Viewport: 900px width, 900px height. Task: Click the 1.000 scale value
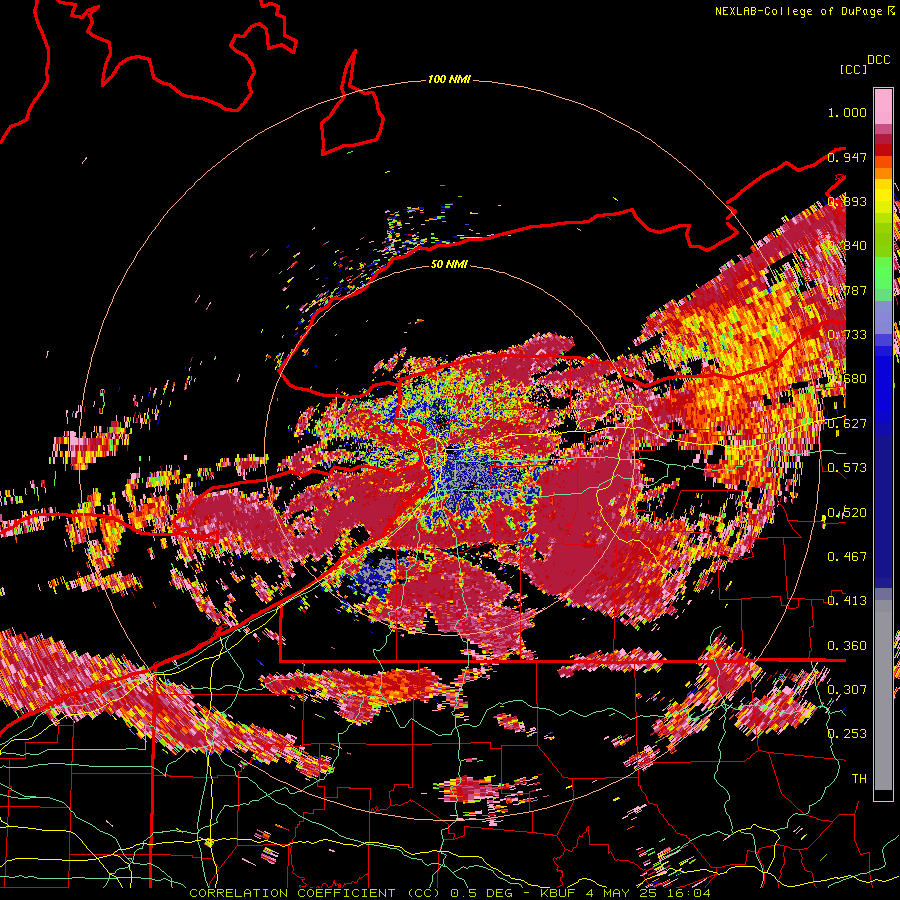tap(847, 112)
